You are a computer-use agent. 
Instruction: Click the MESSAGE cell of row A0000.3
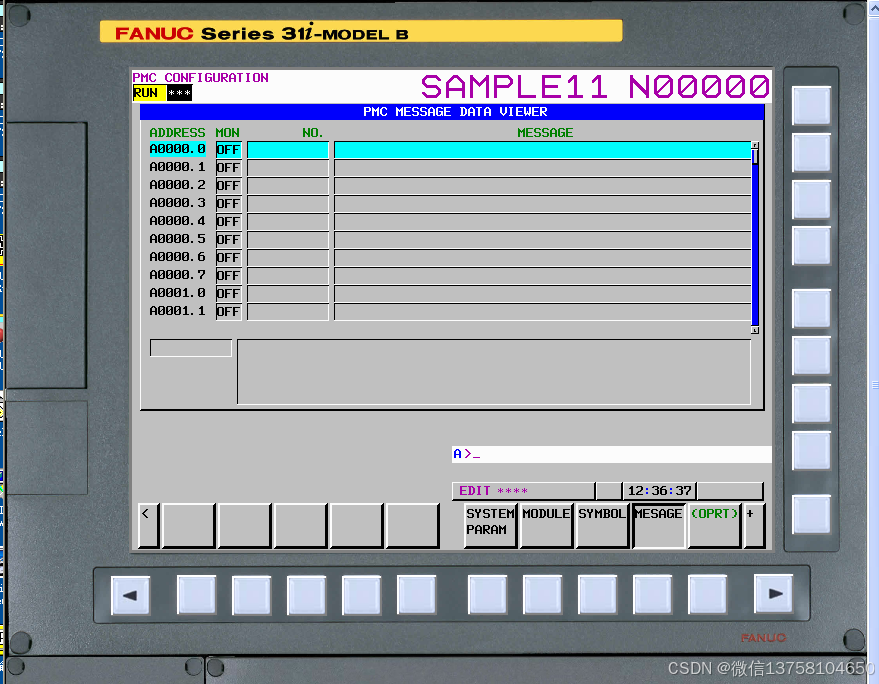point(542,204)
